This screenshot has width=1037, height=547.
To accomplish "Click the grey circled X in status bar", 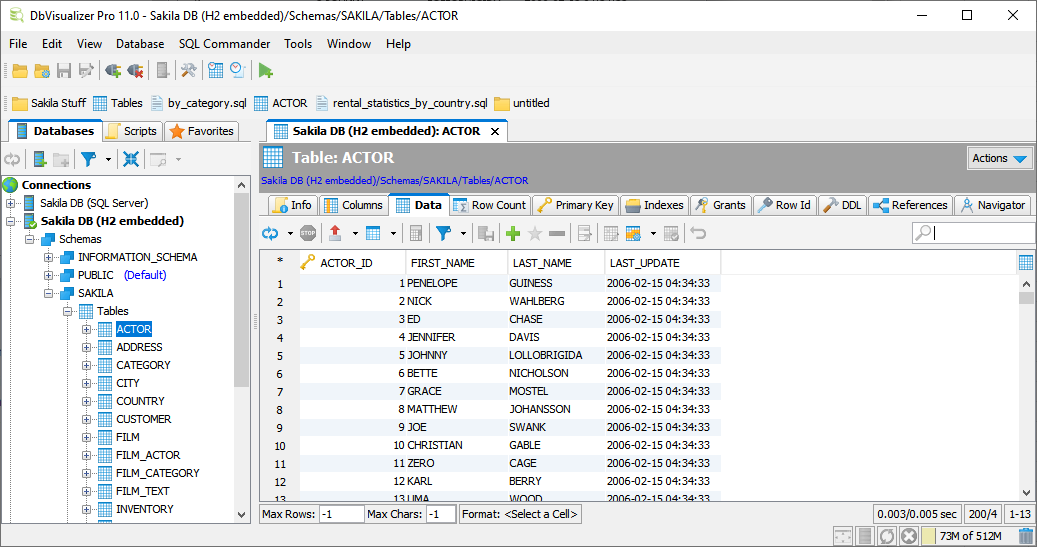I will [909, 536].
